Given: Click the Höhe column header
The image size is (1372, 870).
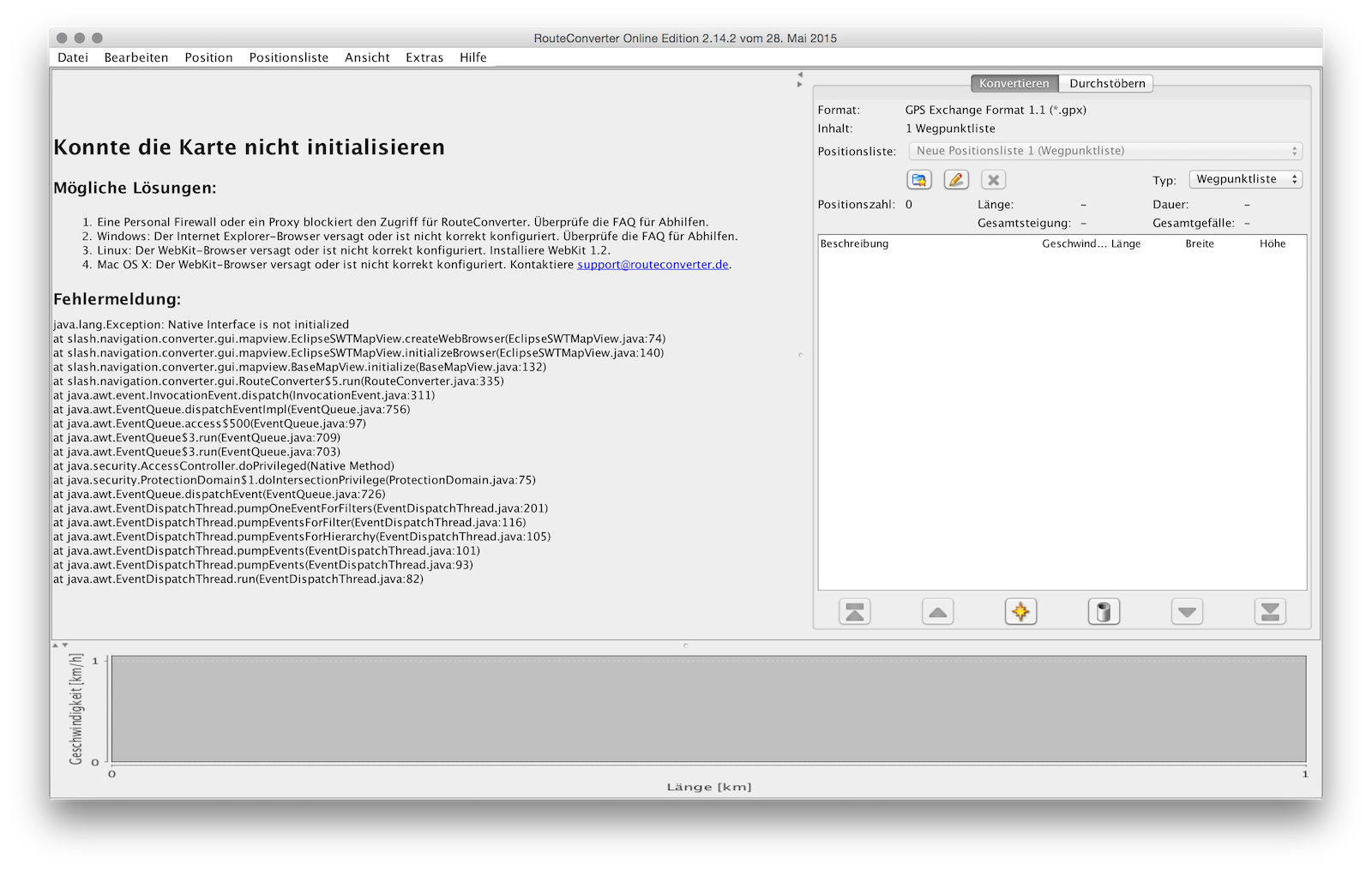Looking at the screenshot, I should [x=1272, y=244].
